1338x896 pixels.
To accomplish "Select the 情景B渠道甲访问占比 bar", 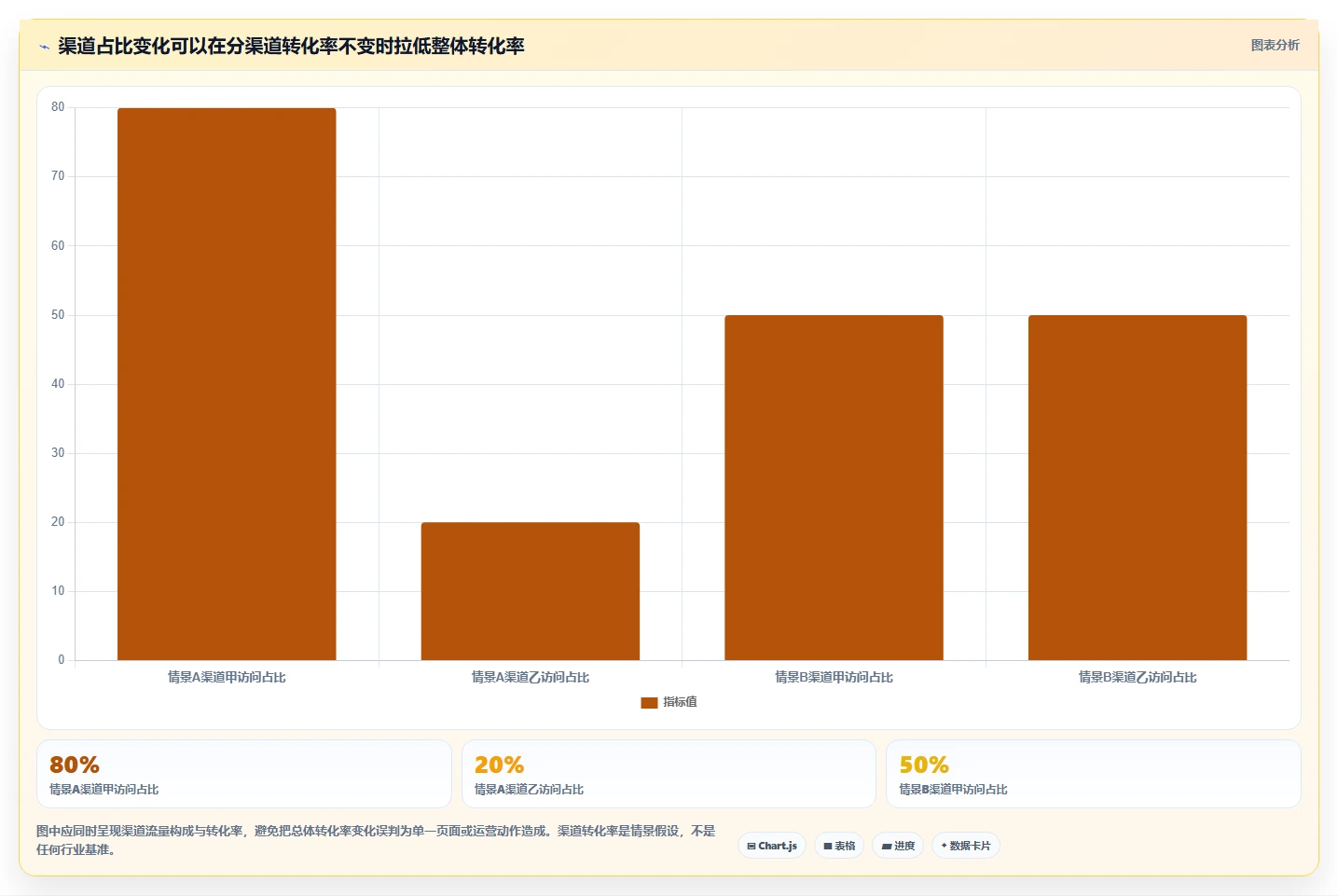I will point(834,488).
